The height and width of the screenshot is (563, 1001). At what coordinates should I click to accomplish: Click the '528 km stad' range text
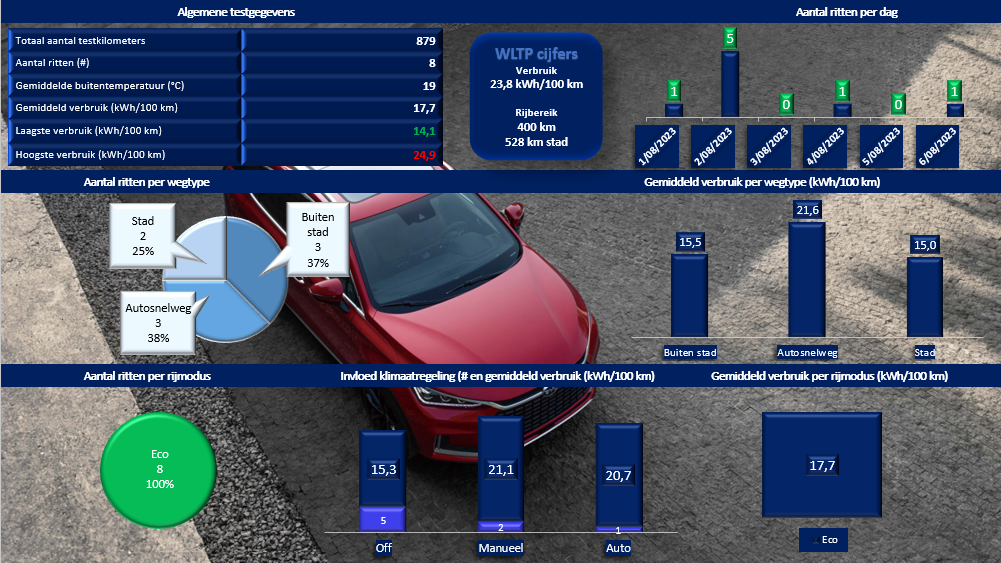coord(536,142)
